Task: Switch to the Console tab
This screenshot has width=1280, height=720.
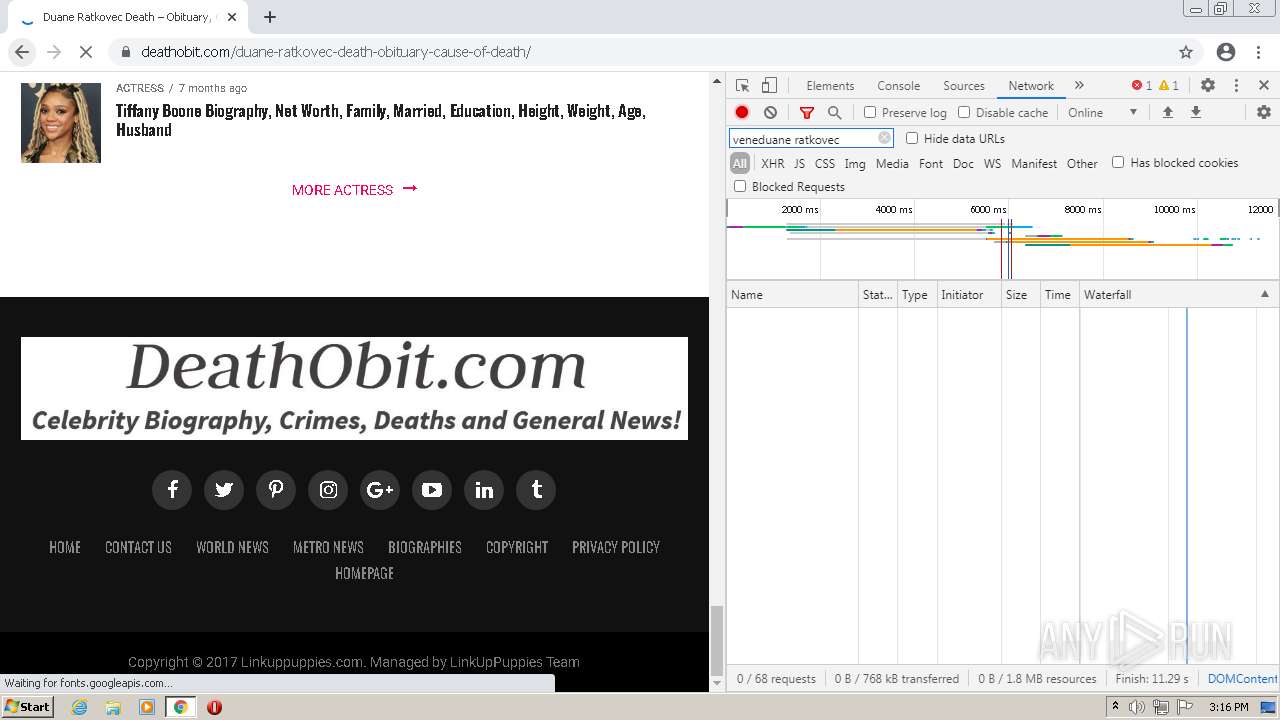Action: [x=898, y=86]
